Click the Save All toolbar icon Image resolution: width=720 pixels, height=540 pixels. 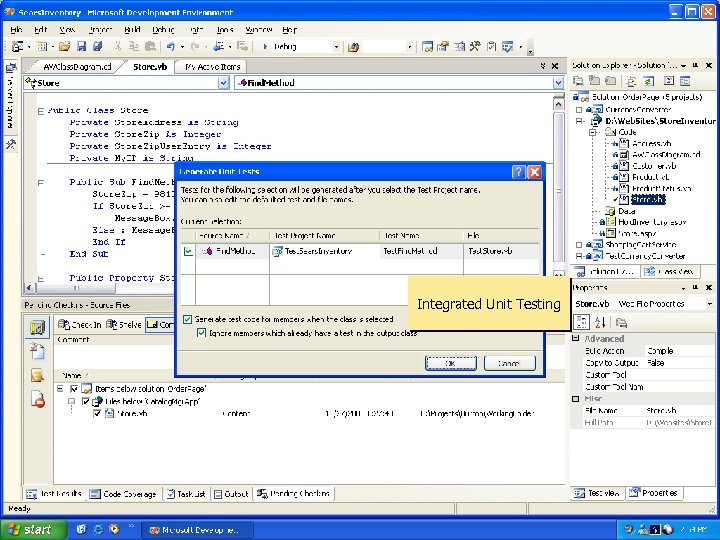click(97, 46)
